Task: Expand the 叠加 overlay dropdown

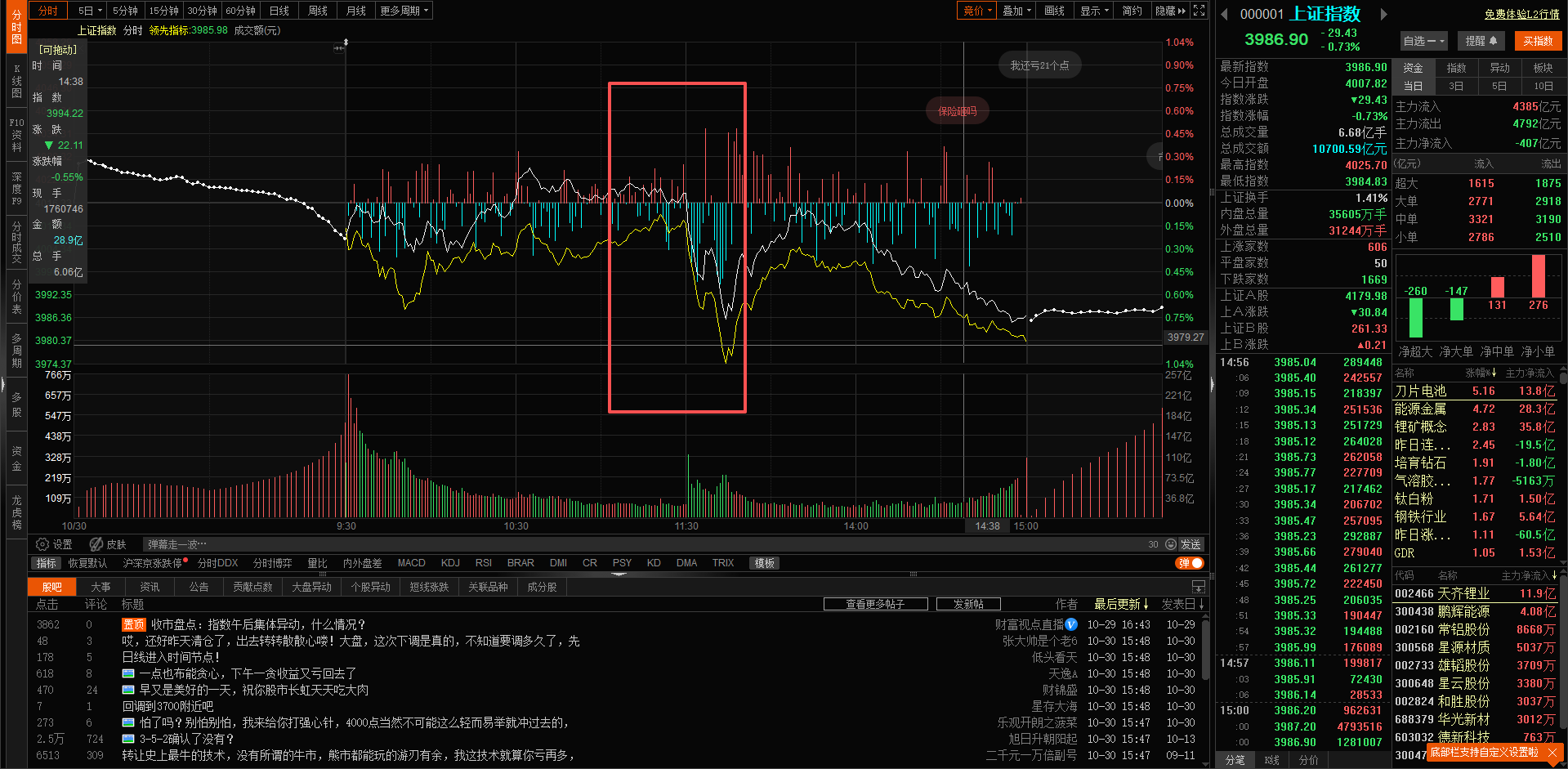Action: click(1017, 11)
